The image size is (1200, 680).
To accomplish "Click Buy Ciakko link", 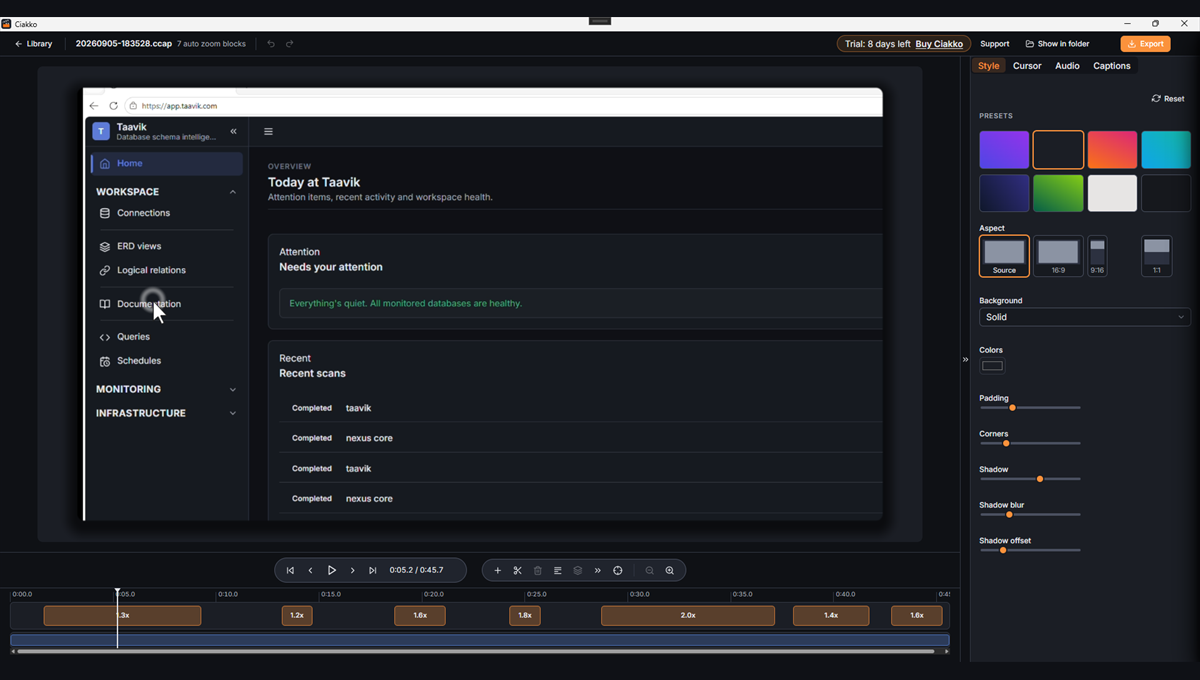I will [x=939, y=44].
